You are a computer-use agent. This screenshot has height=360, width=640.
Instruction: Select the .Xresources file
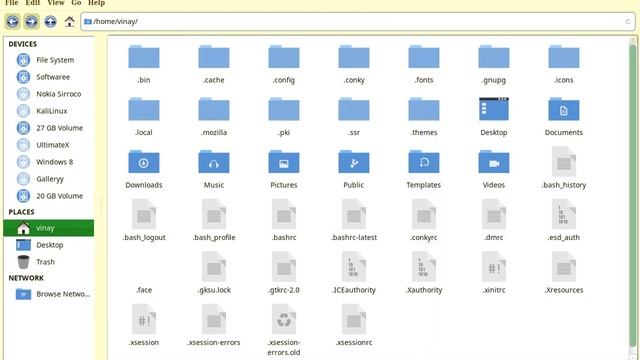click(564, 267)
